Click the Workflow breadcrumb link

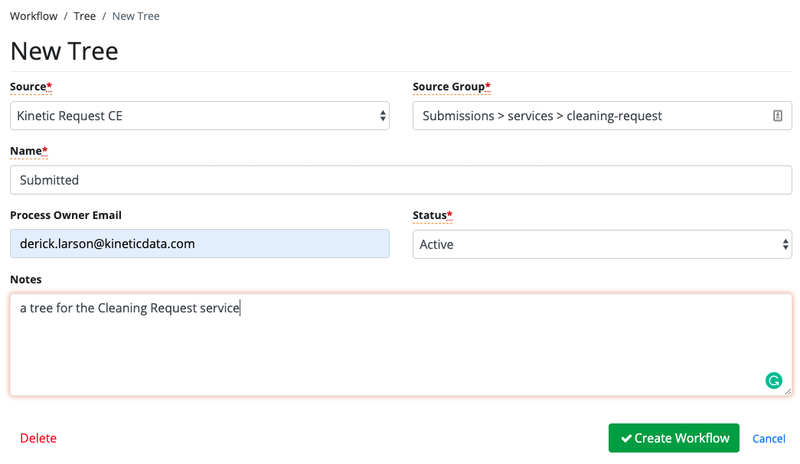coord(34,16)
